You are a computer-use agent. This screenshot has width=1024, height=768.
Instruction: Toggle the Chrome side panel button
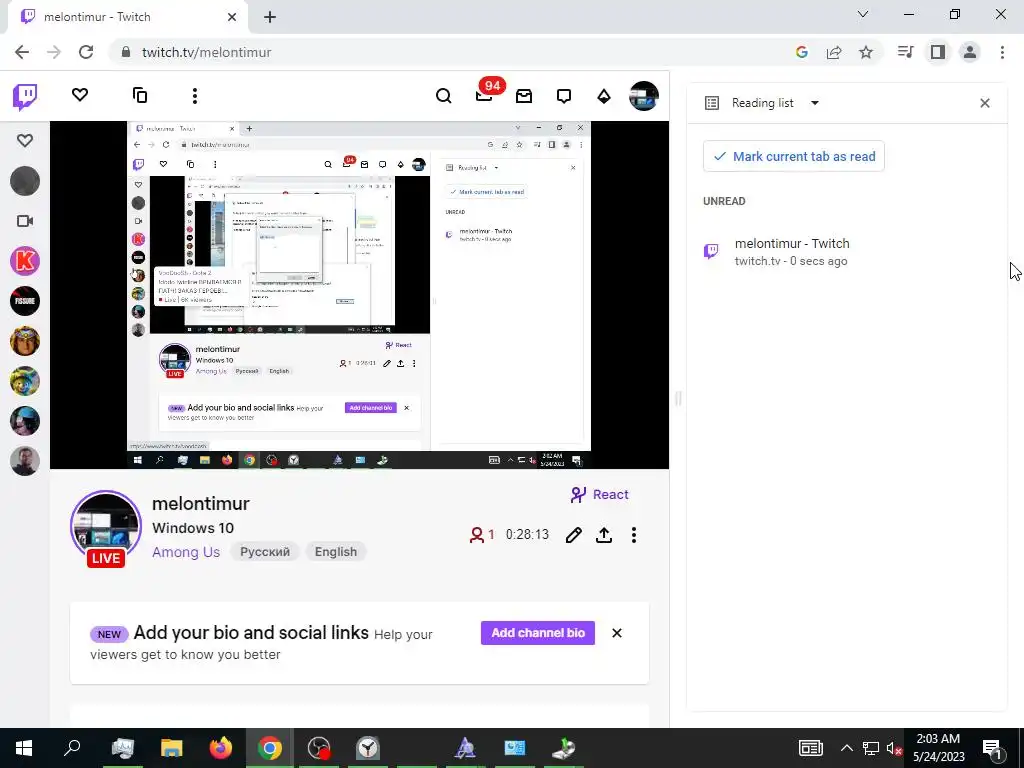coord(938,52)
